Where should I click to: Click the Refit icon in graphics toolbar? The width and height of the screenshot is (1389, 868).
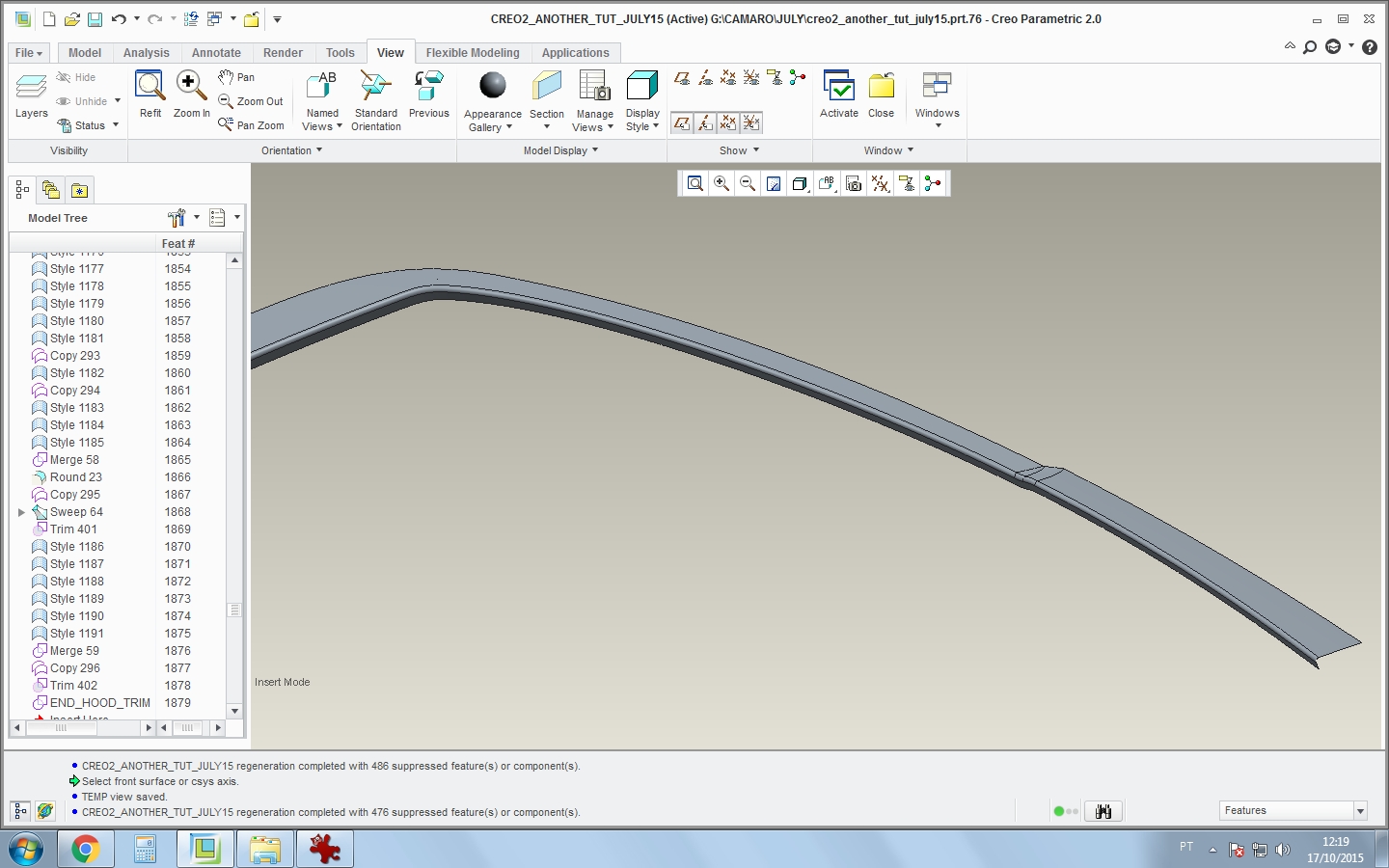694,183
